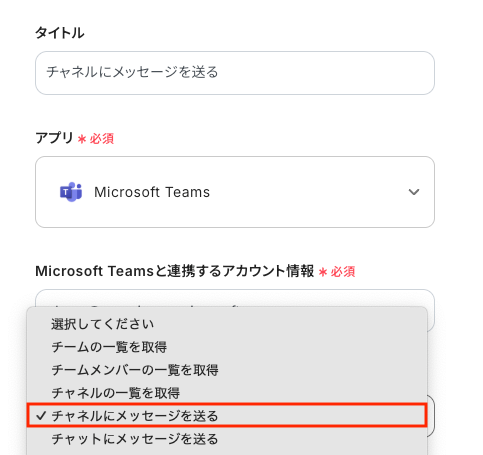
Task: Pick チャネルの一覧を取得 from the menu
Action: (116, 393)
